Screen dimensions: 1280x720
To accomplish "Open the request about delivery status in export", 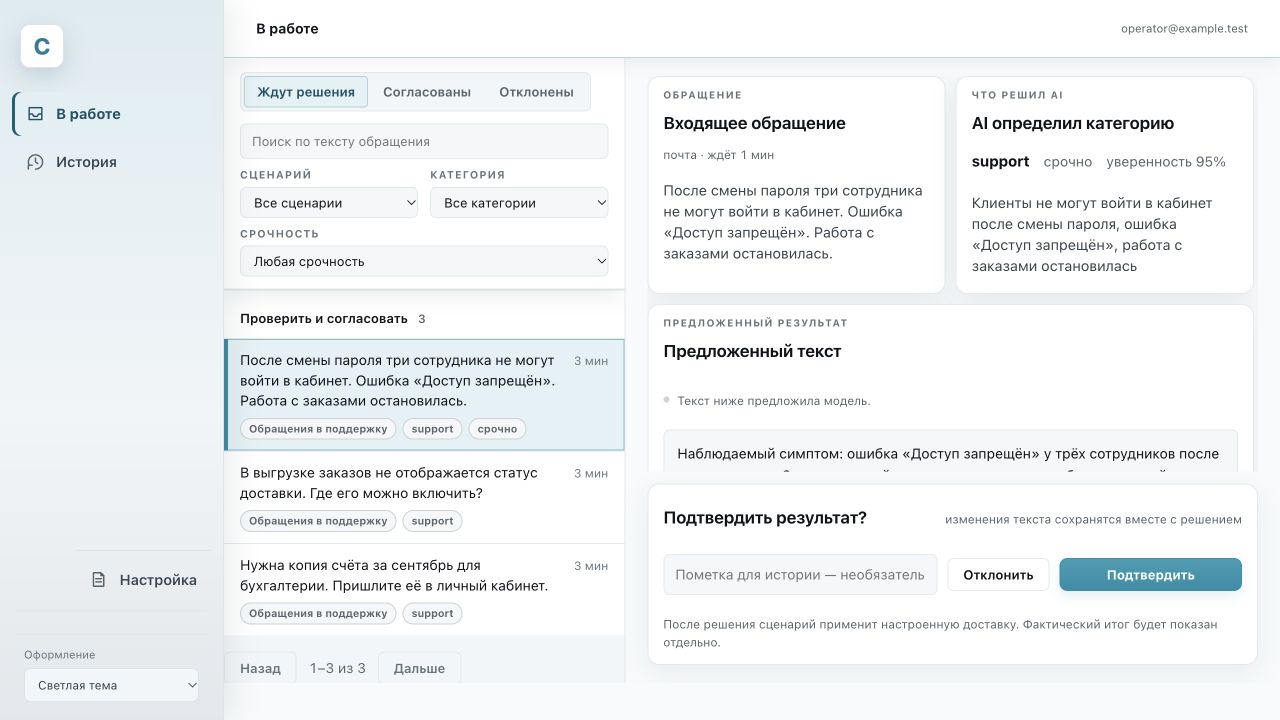I will pyautogui.click(x=424, y=497).
